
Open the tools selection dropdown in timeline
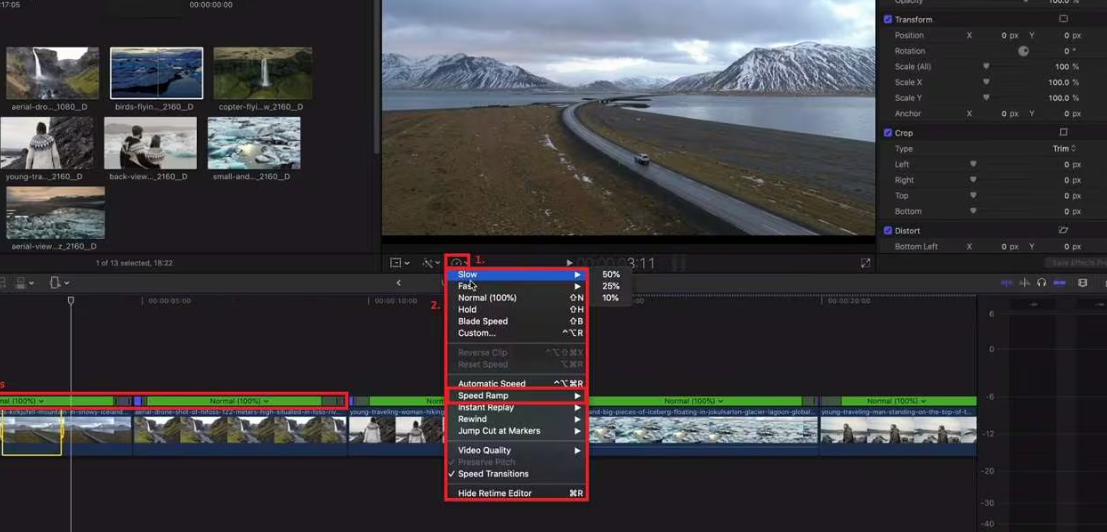(59, 282)
